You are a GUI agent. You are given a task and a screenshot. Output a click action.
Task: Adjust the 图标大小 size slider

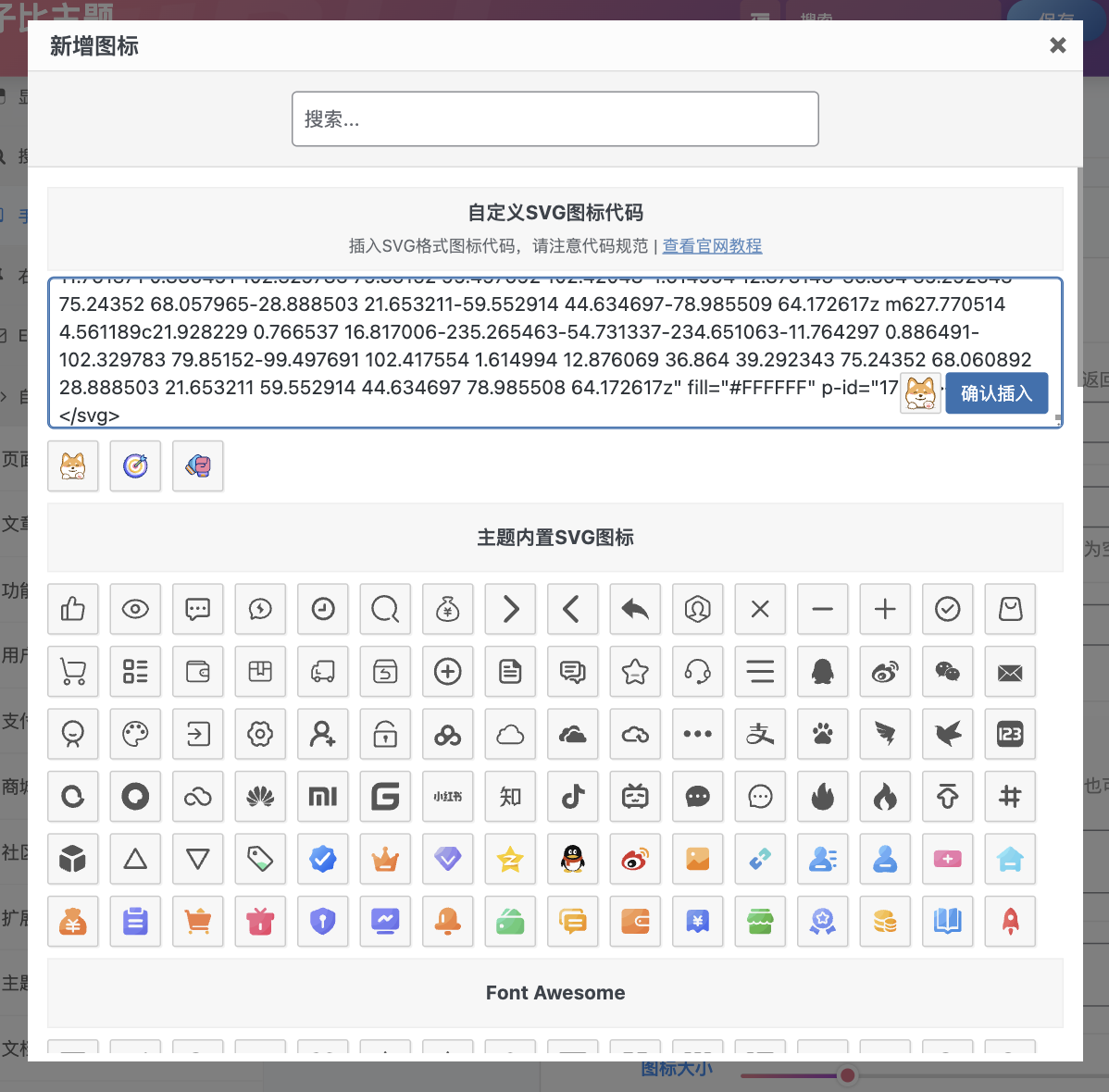[845, 1074]
